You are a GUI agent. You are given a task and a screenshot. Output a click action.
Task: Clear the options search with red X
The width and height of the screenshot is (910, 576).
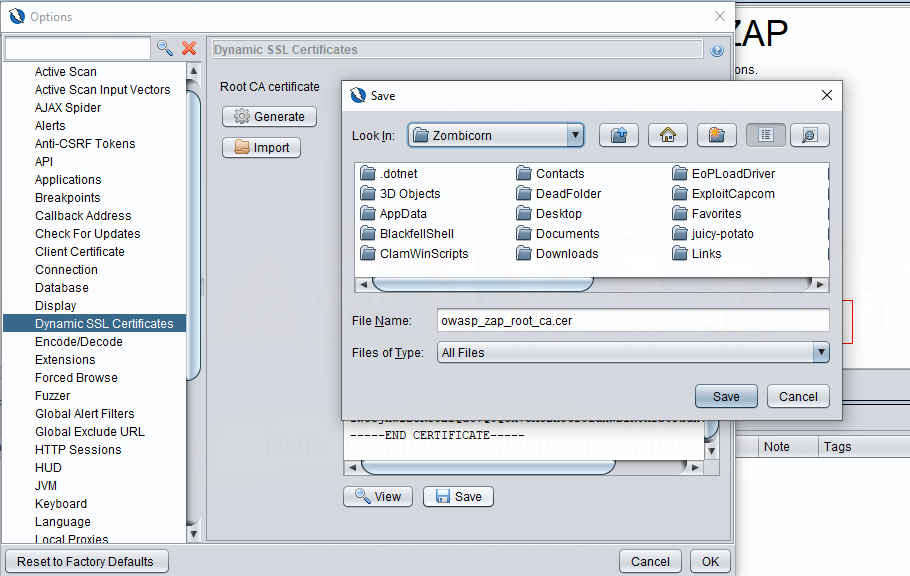coord(189,48)
